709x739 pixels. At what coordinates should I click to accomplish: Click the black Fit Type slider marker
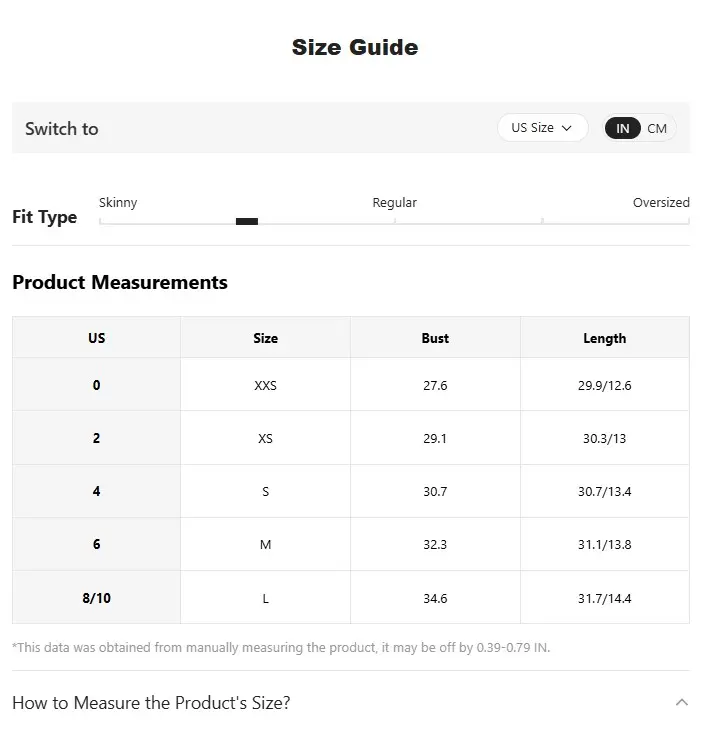(x=247, y=221)
